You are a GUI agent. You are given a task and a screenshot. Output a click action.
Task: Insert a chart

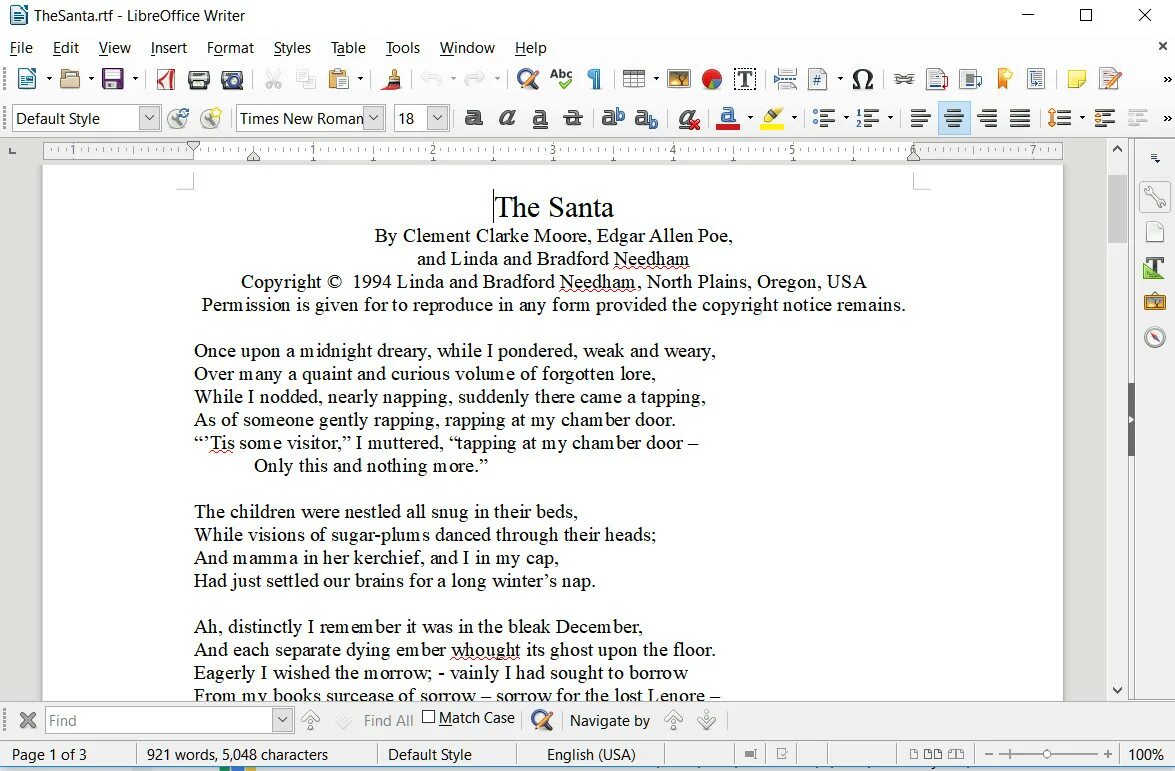click(712, 79)
